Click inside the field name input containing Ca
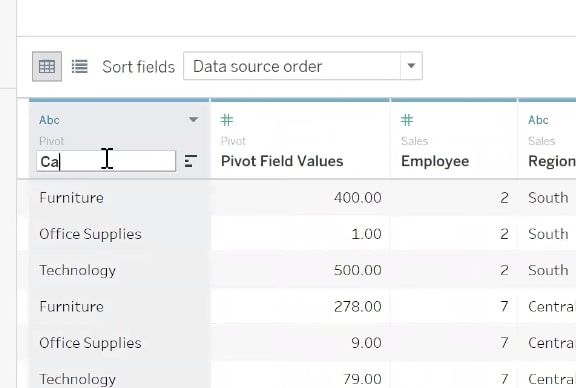 point(106,161)
